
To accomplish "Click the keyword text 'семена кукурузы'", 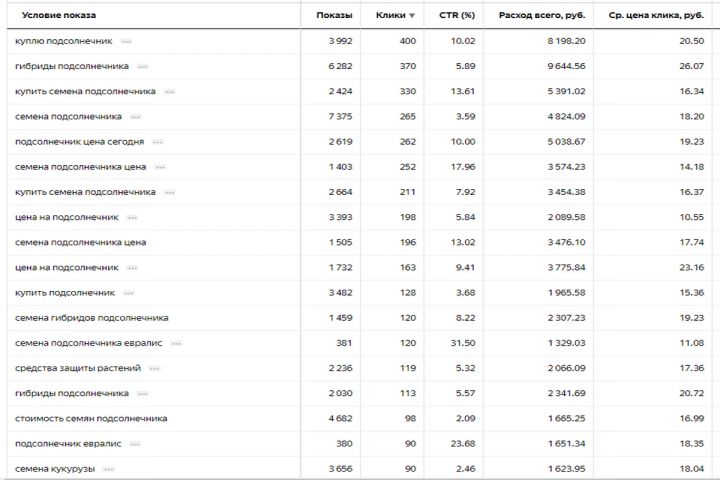I will point(55,469).
